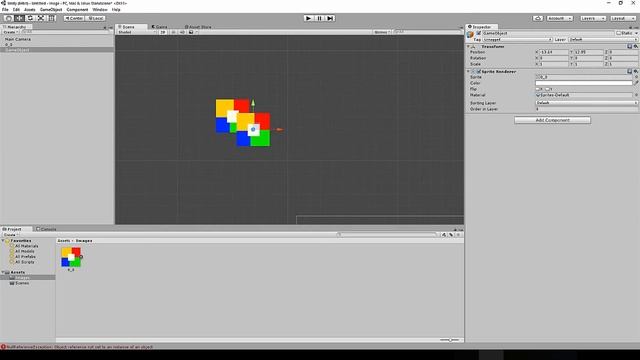Viewport: 640px width, 360px height.
Task: Open the File menu
Action: point(5,9)
